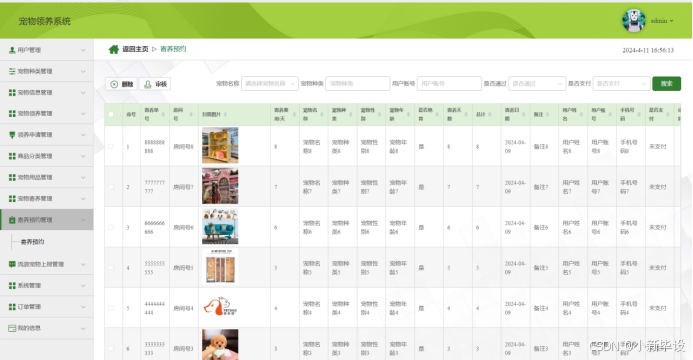Click the 商品分类管理 grid icon
Screen dimensions: 693x360
[12, 156]
